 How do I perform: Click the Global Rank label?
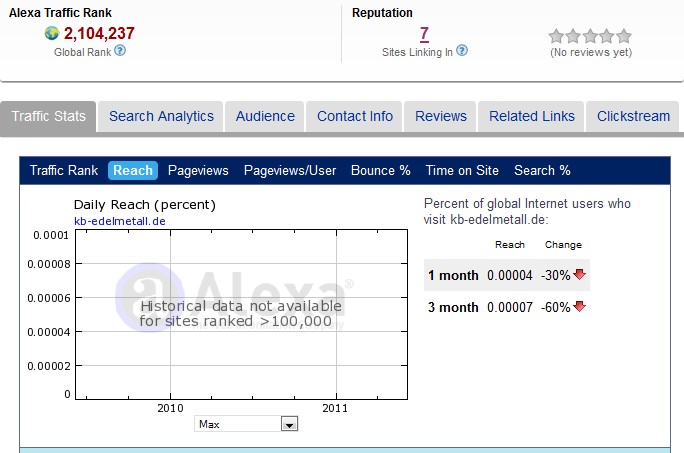click(x=82, y=52)
